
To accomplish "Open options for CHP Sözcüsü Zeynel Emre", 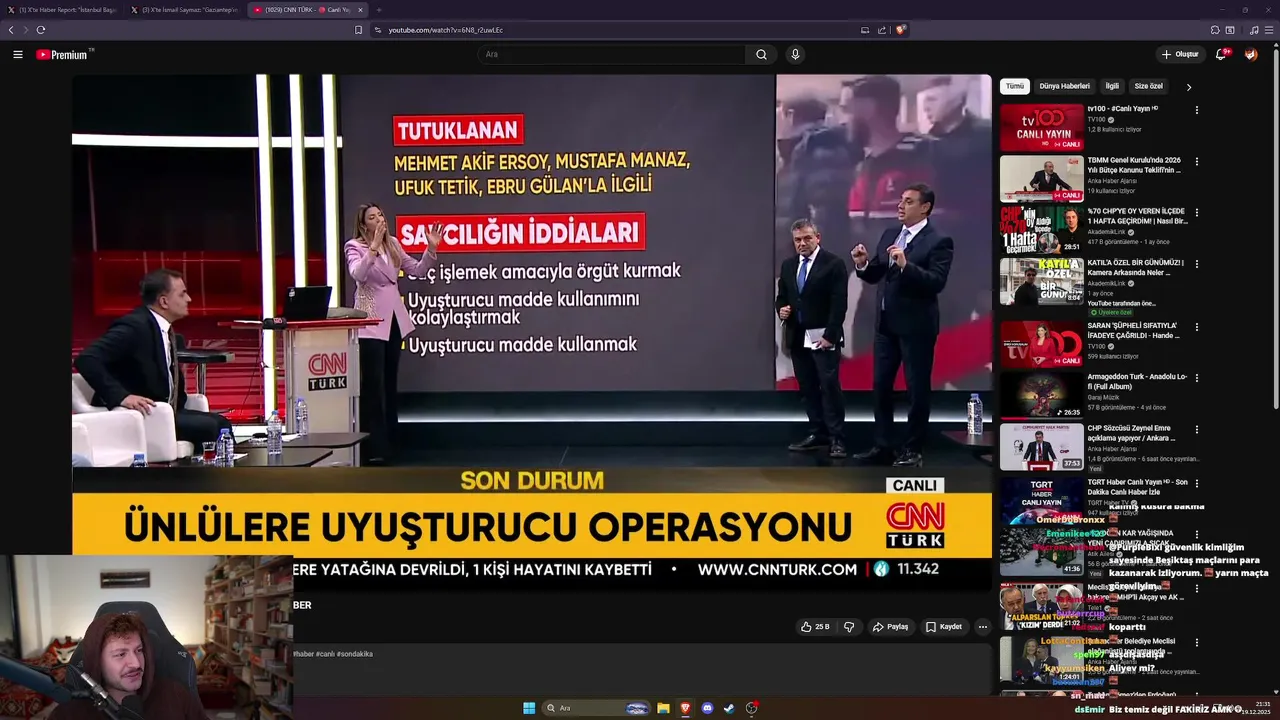I will 1196,429.
